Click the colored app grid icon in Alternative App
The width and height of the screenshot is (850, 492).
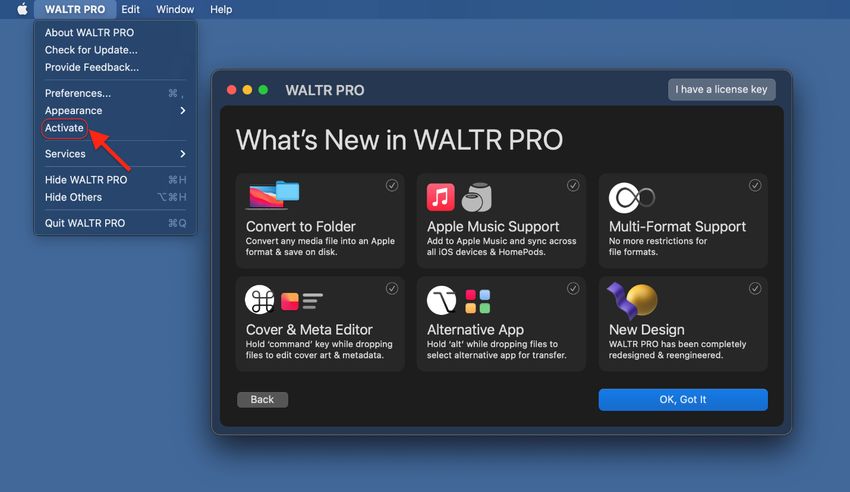click(x=478, y=301)
